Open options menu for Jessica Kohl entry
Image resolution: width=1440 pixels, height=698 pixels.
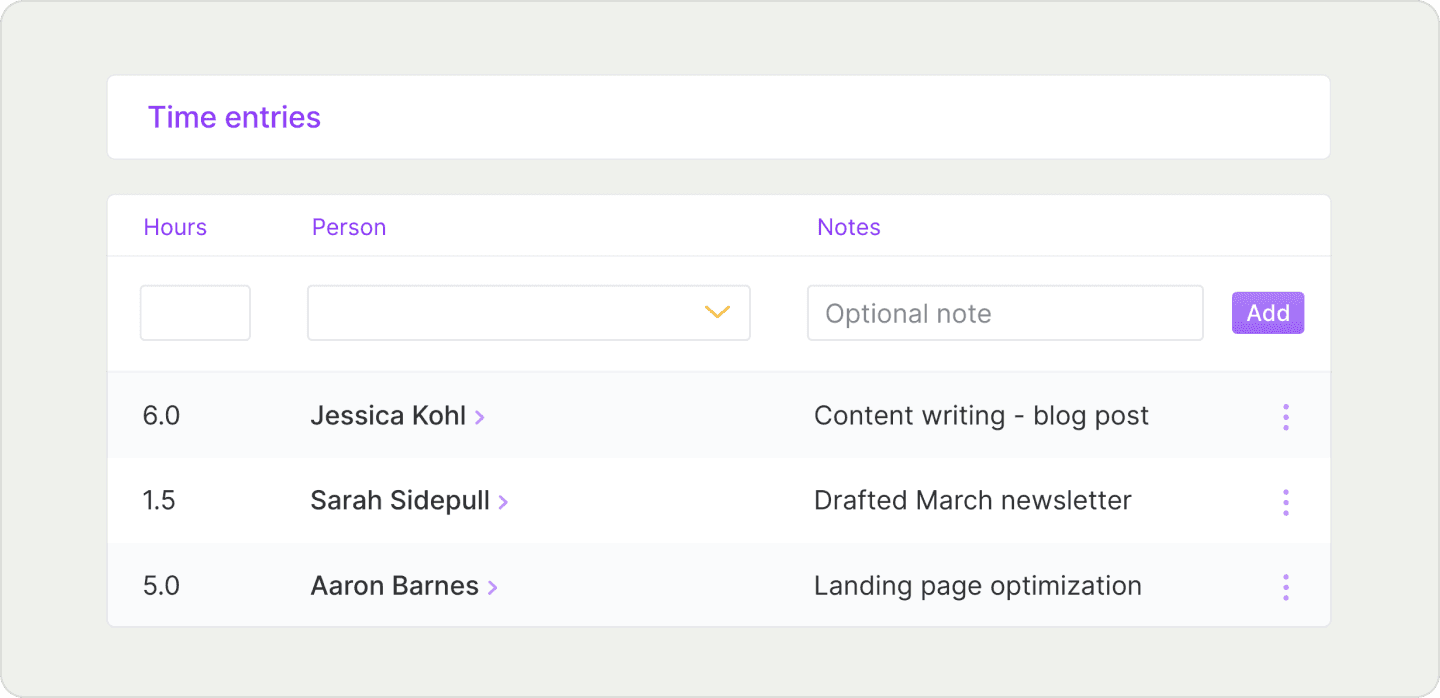pyautogui.click(x=1285, y=416)
